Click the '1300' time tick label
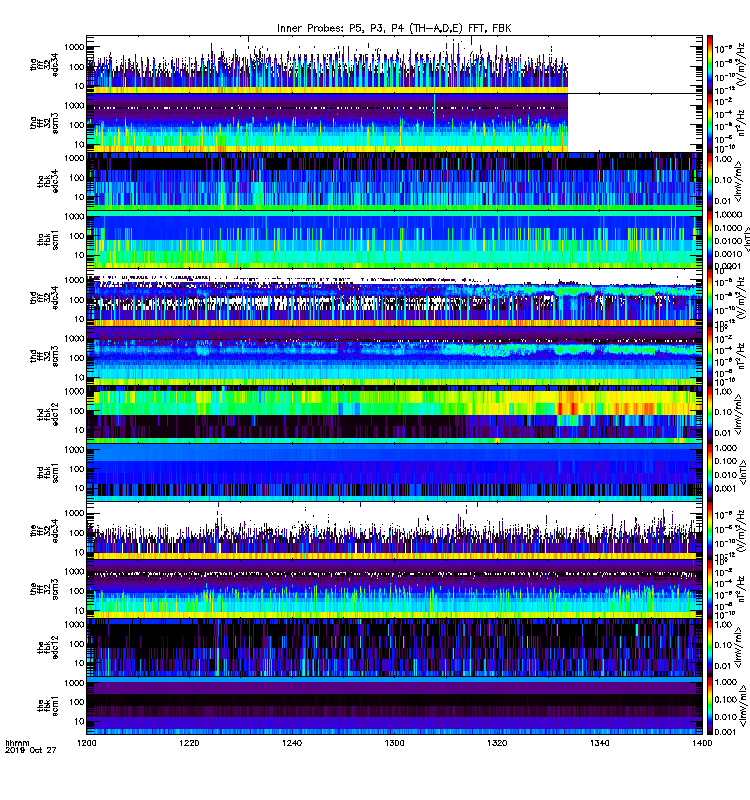This screenshot has width=750, height=800. pyautogui.click(x=394, y=743)
